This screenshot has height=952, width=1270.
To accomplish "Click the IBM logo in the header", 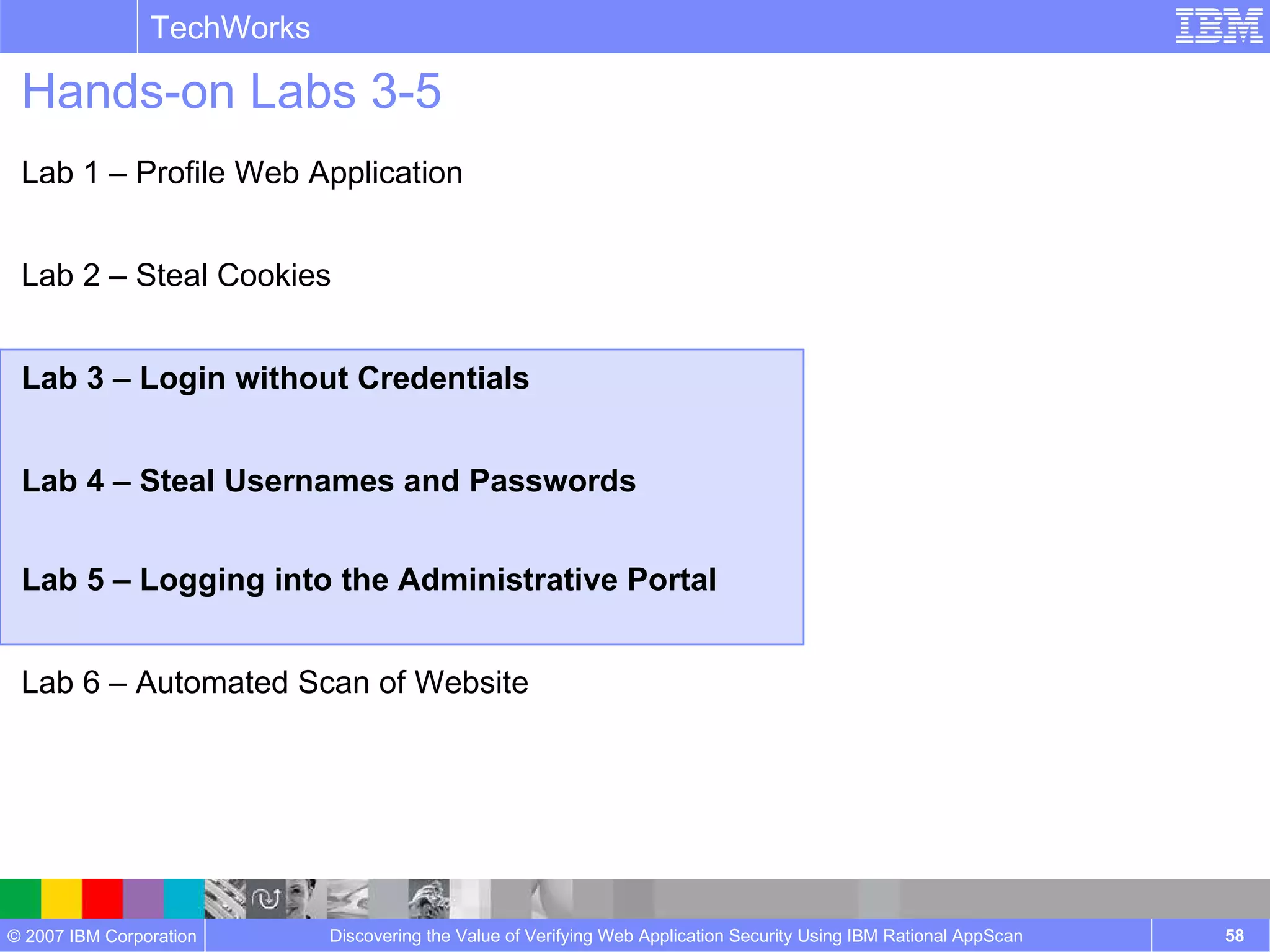I will click(1219, 26).
